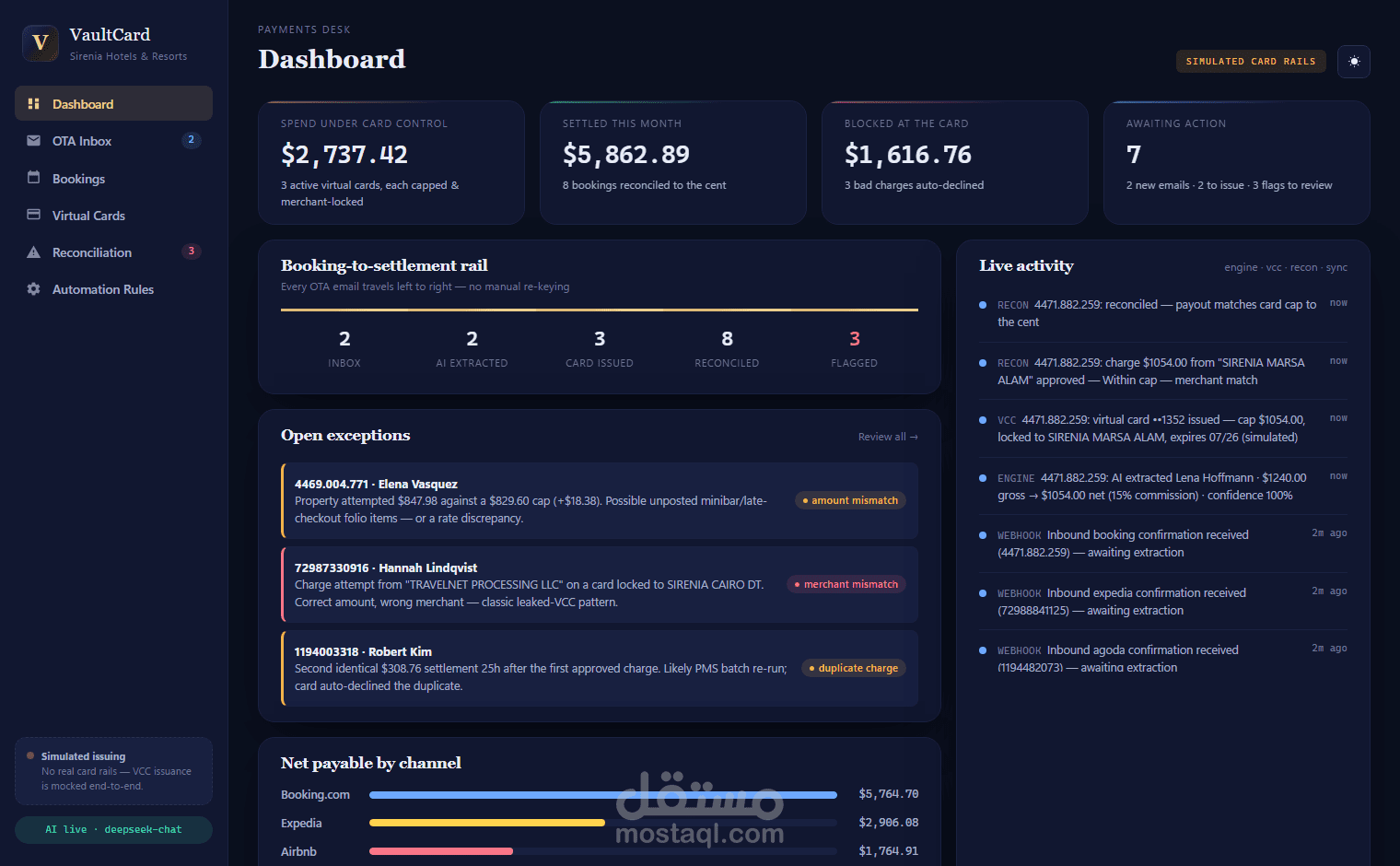Click the charge $1054.00 approved activity entry
Screen dimensions: 1400x866
point(1163,371)
